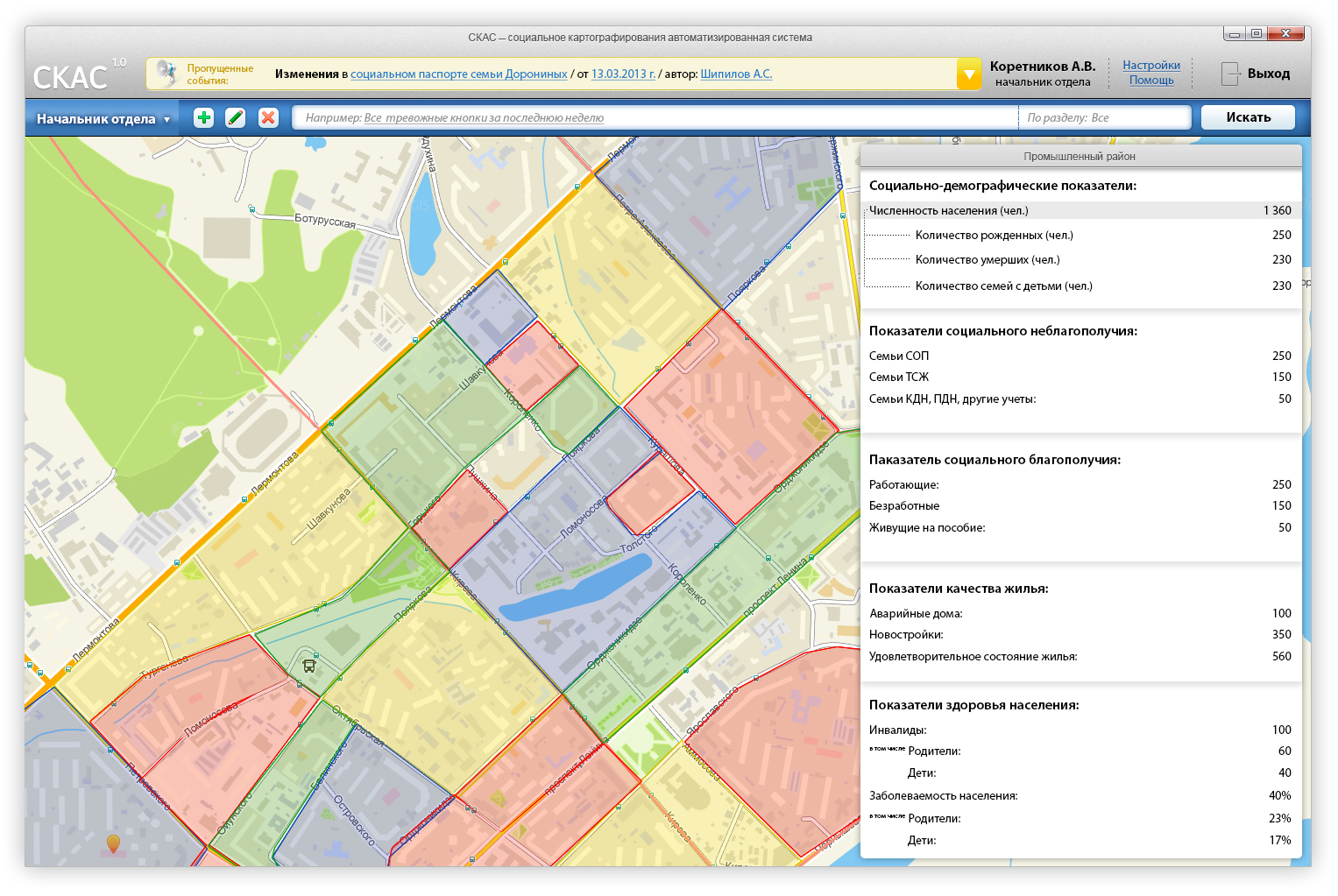
Task: Click the orange map pin marker
Action: pos(113,843)
